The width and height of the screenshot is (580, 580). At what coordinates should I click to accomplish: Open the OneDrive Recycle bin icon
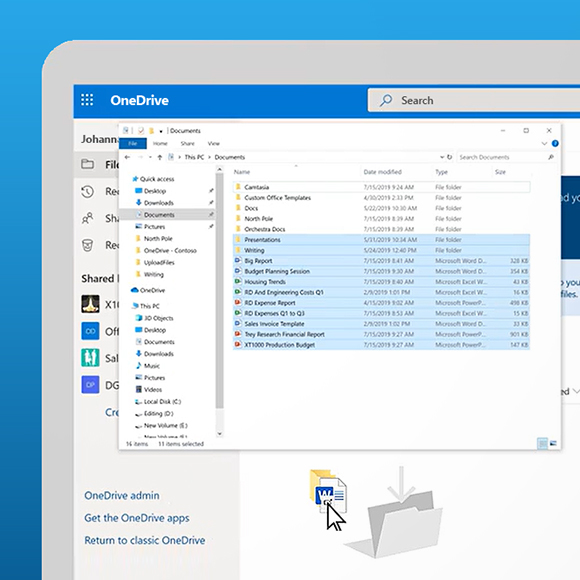(x=88, y=245)
